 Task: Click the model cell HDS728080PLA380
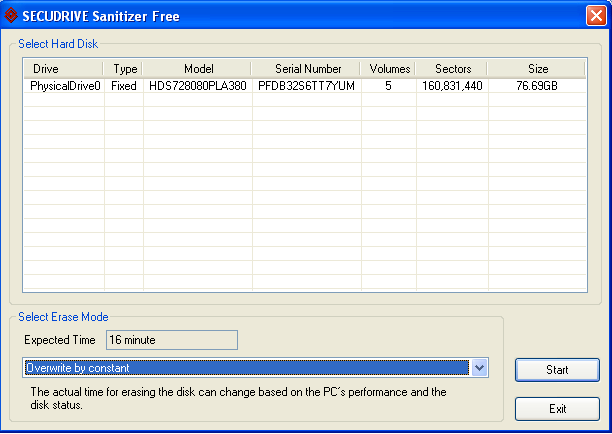click(198, 86)
